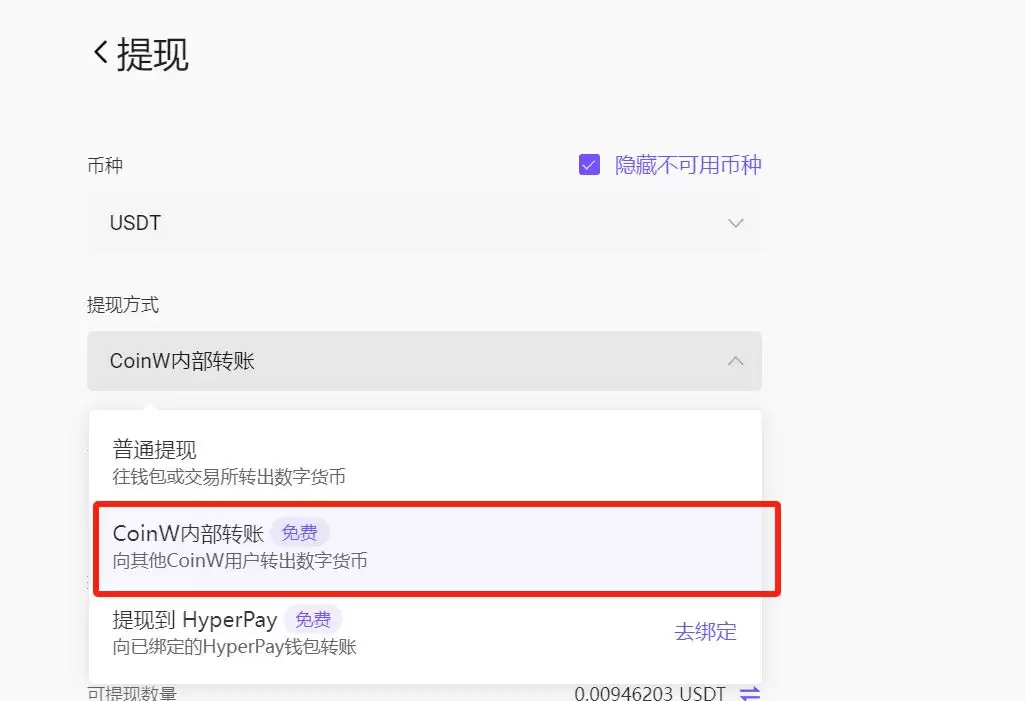The height and width of the screenshot is (701, 1025).
Task: Click the transfer swap icon beside USDT balance
Action: [748, 691]
